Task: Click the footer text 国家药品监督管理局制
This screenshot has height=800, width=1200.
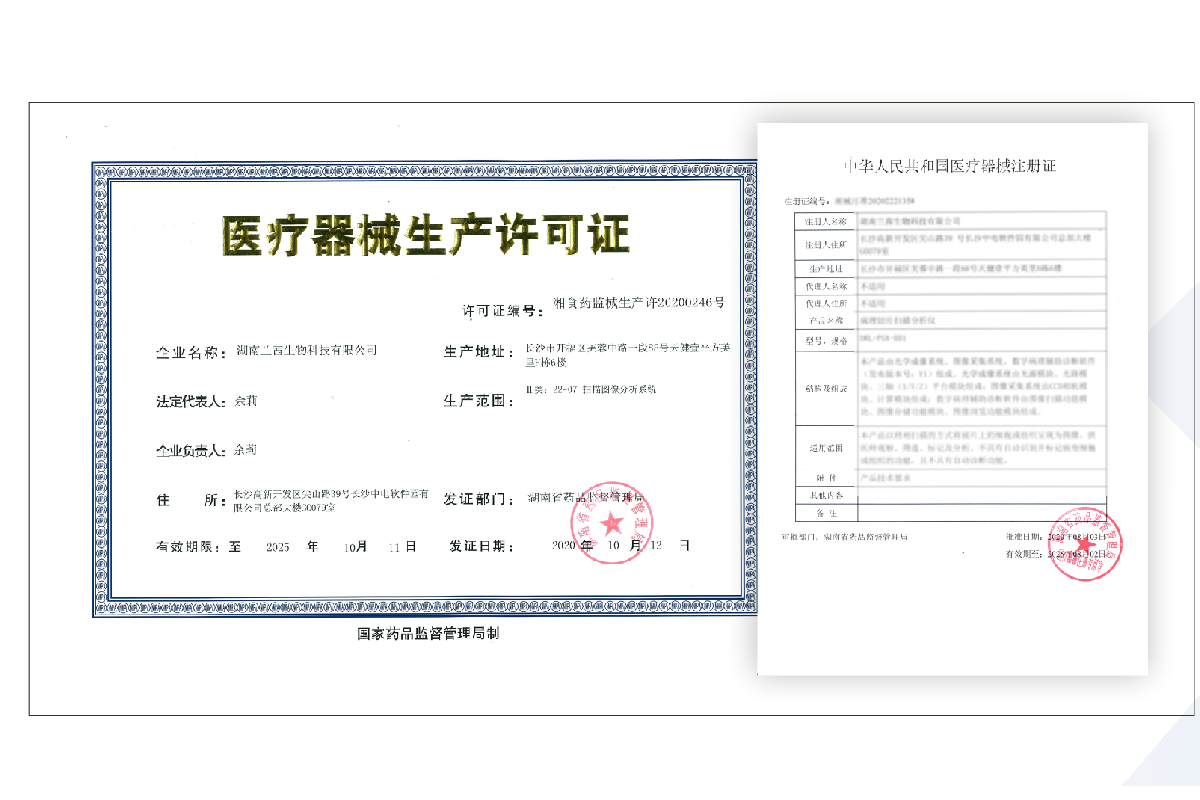Action: (x=428, y=634)
